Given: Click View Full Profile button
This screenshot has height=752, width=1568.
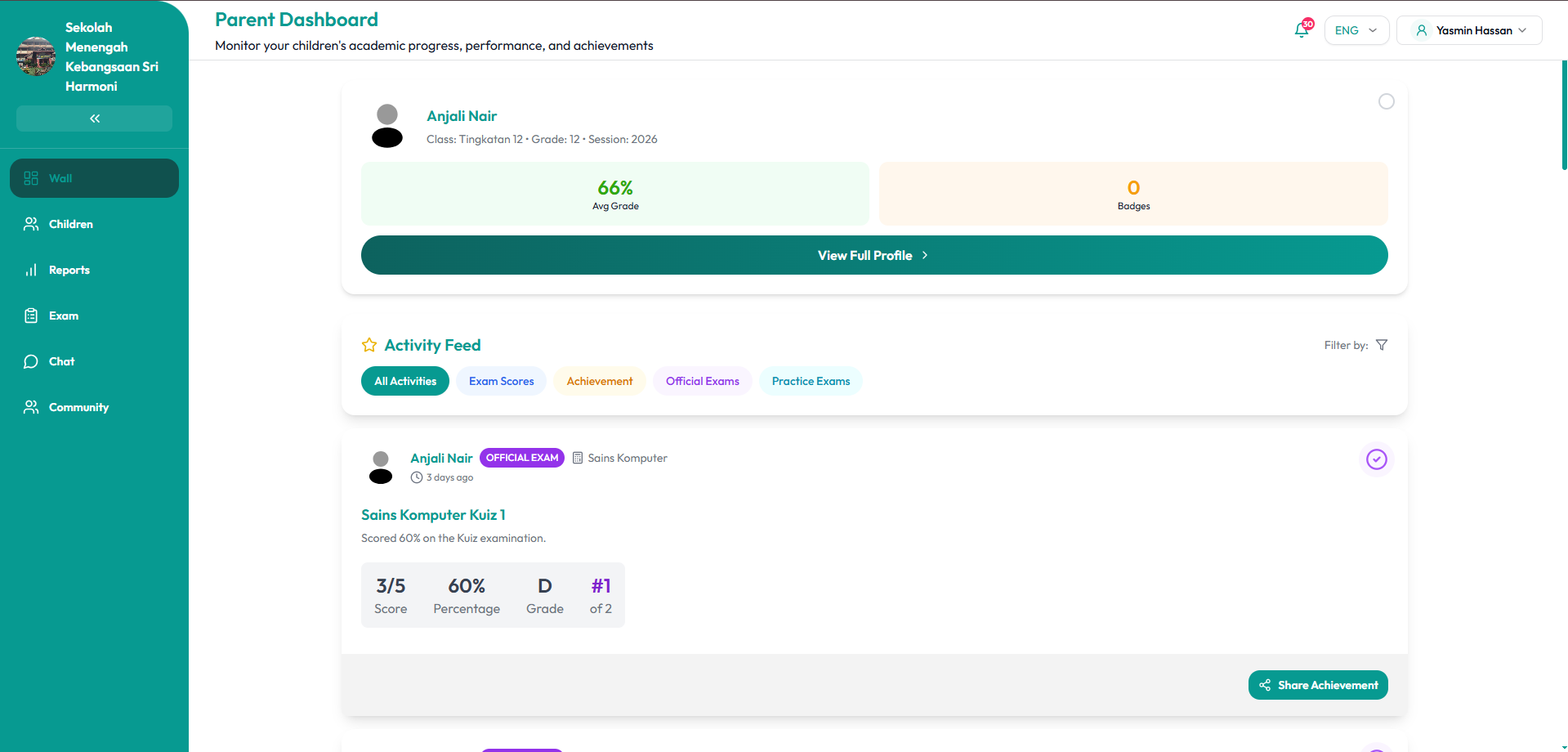Looking at the screenshot, I should (873, 255).
